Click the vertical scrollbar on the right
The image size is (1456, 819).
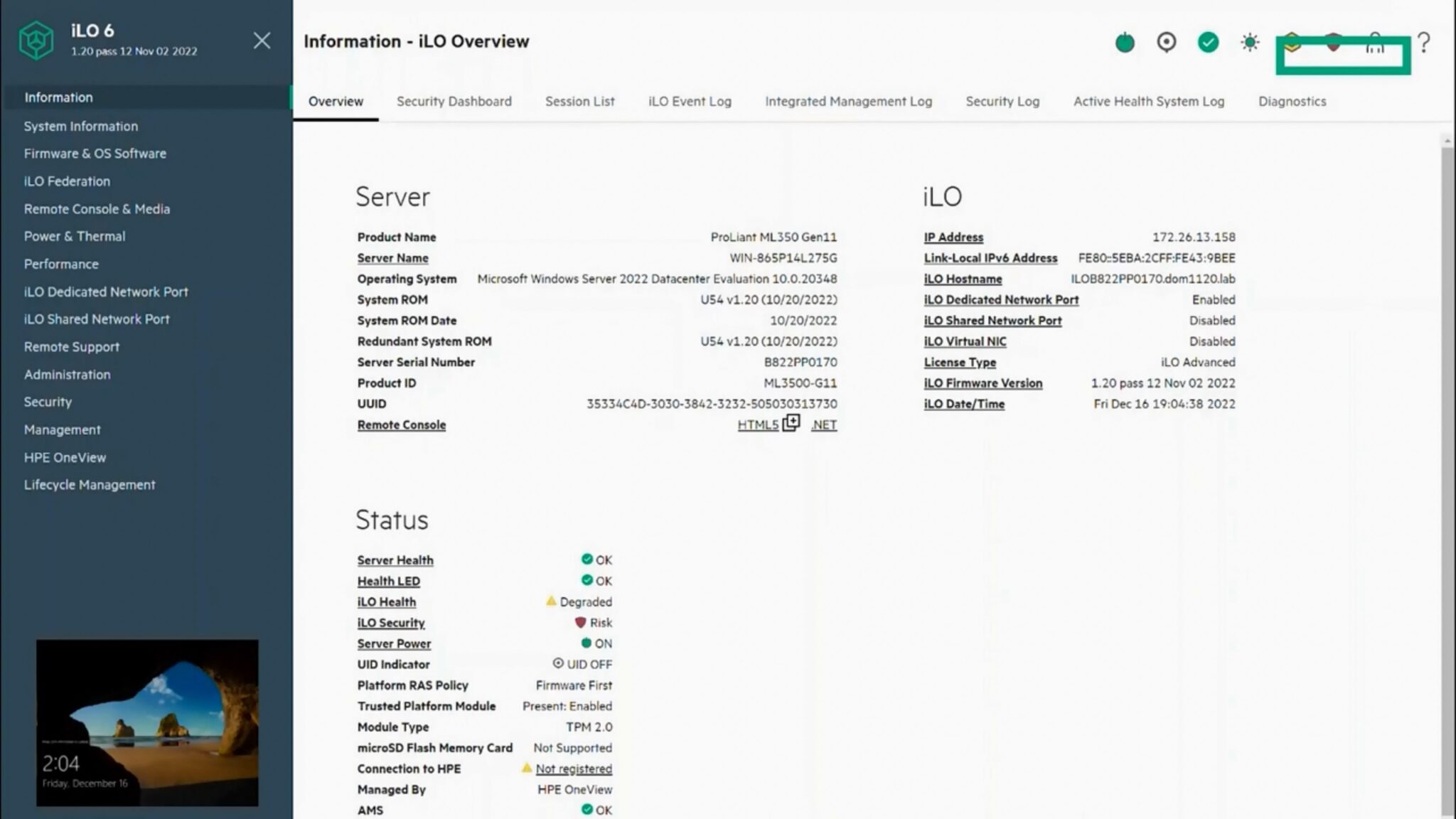point(1447,476)
